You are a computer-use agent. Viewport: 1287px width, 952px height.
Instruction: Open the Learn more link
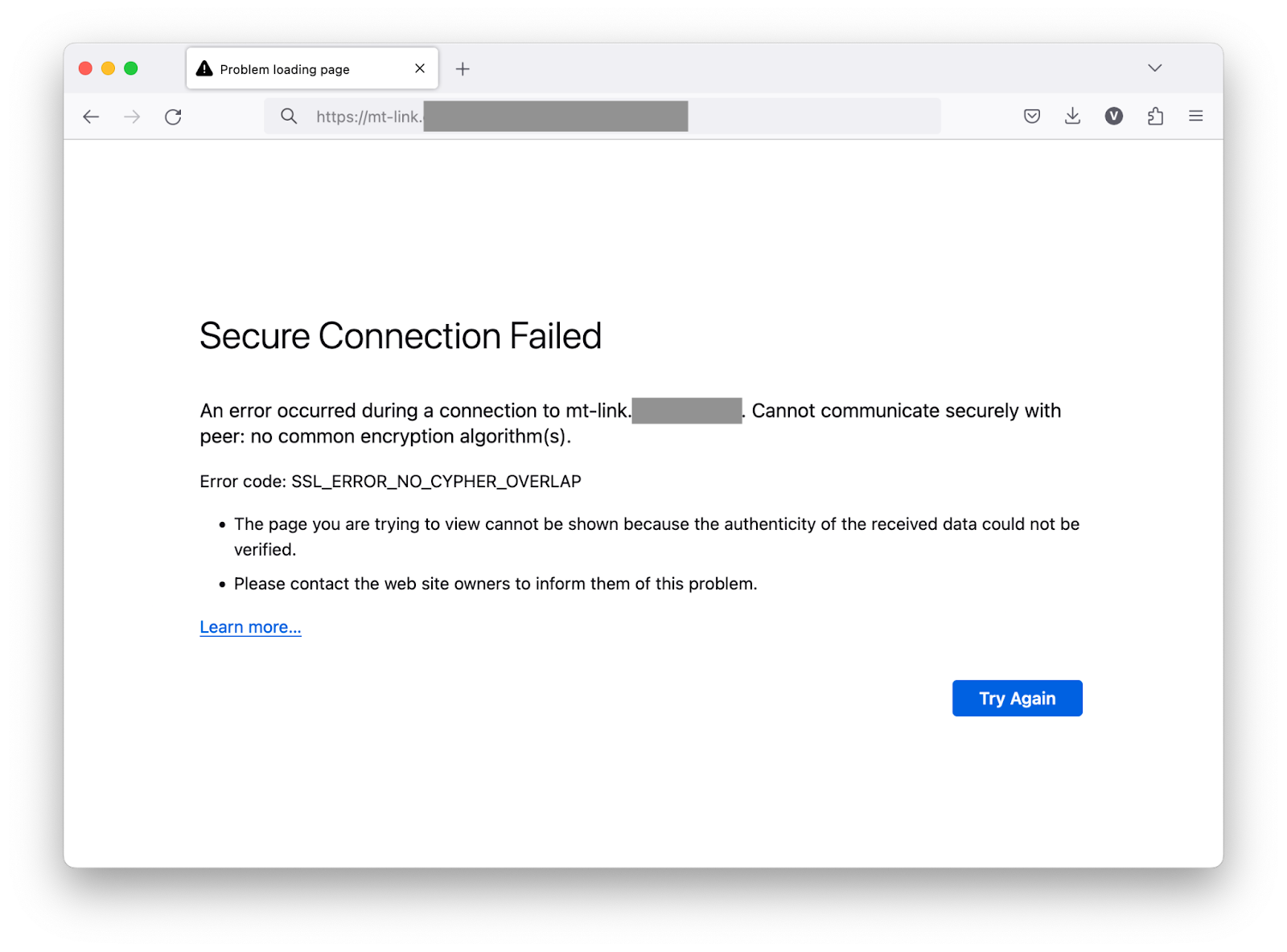coord(250,626)
